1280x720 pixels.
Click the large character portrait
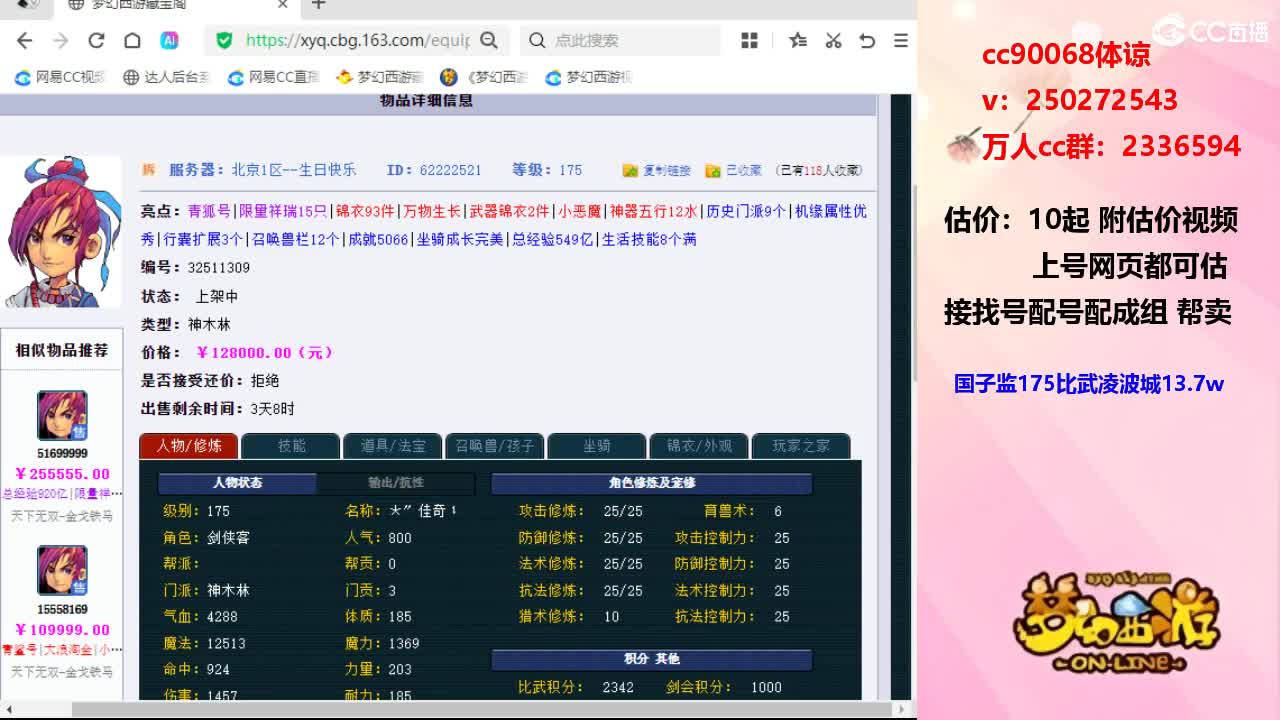pos(60,231)
